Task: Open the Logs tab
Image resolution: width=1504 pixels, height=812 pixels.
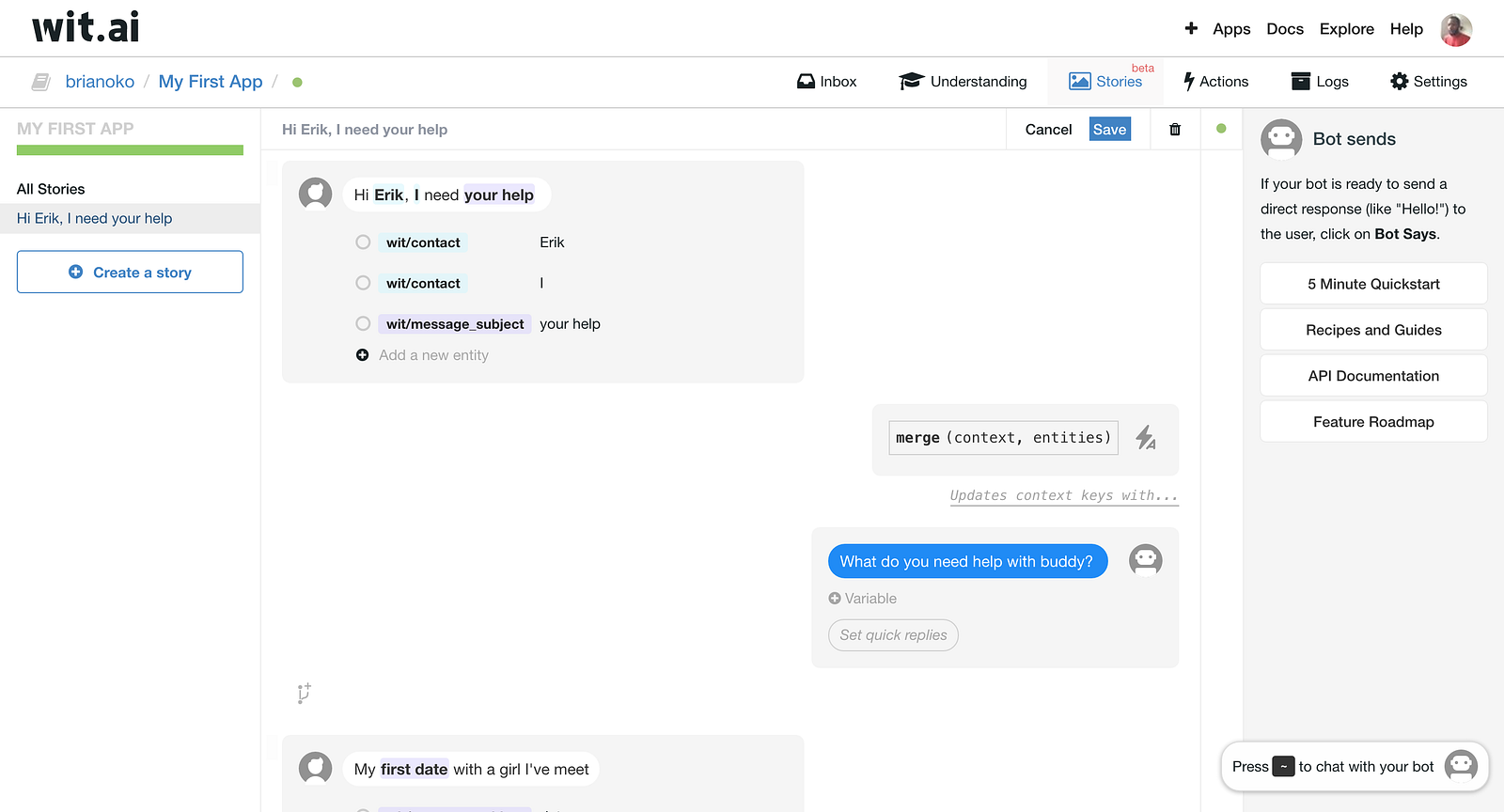Action: (x=1321, y=82)
